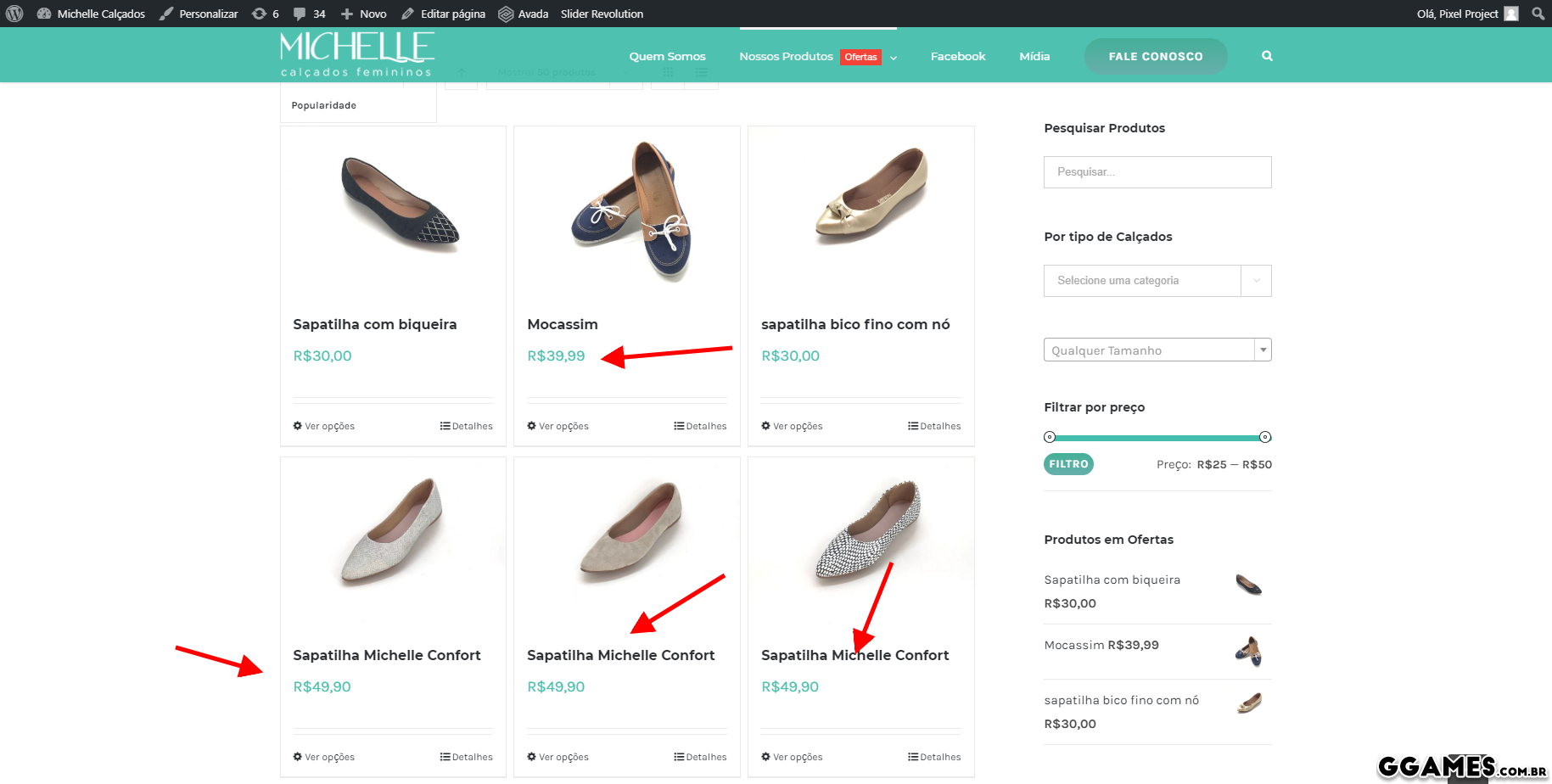Click the Avada icon in admin bar

[x=507, y=14]
